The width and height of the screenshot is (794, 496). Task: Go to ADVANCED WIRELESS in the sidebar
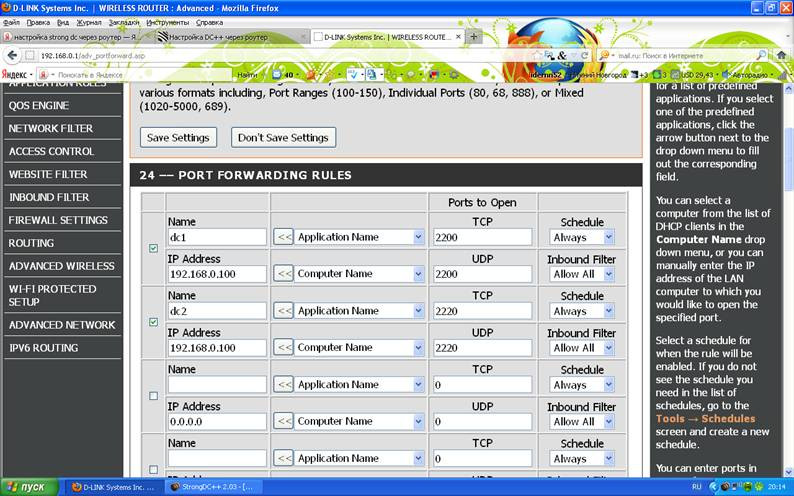[x=63, y=266]
